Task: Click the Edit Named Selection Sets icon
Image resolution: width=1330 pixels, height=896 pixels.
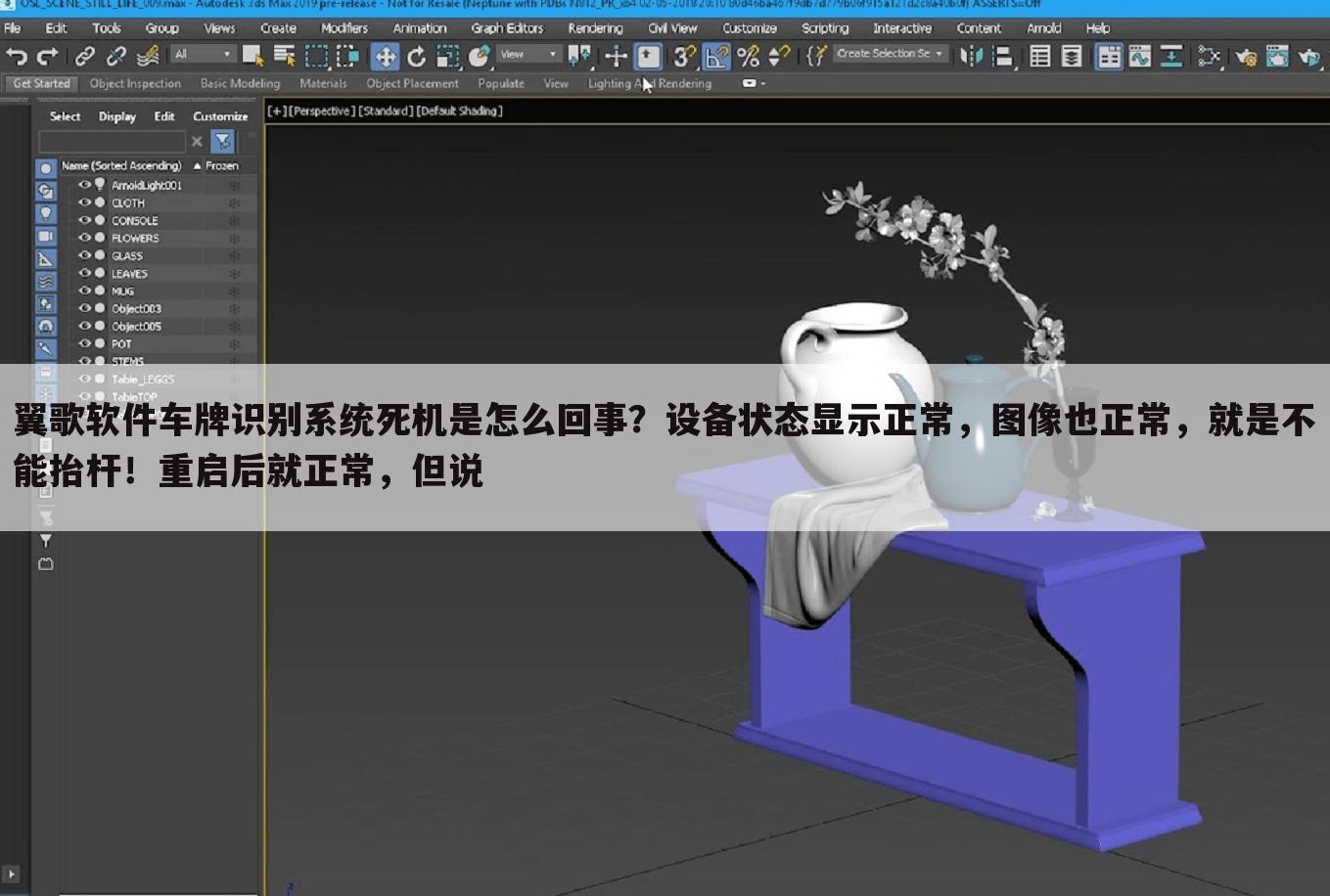Action: pos(815,57)
